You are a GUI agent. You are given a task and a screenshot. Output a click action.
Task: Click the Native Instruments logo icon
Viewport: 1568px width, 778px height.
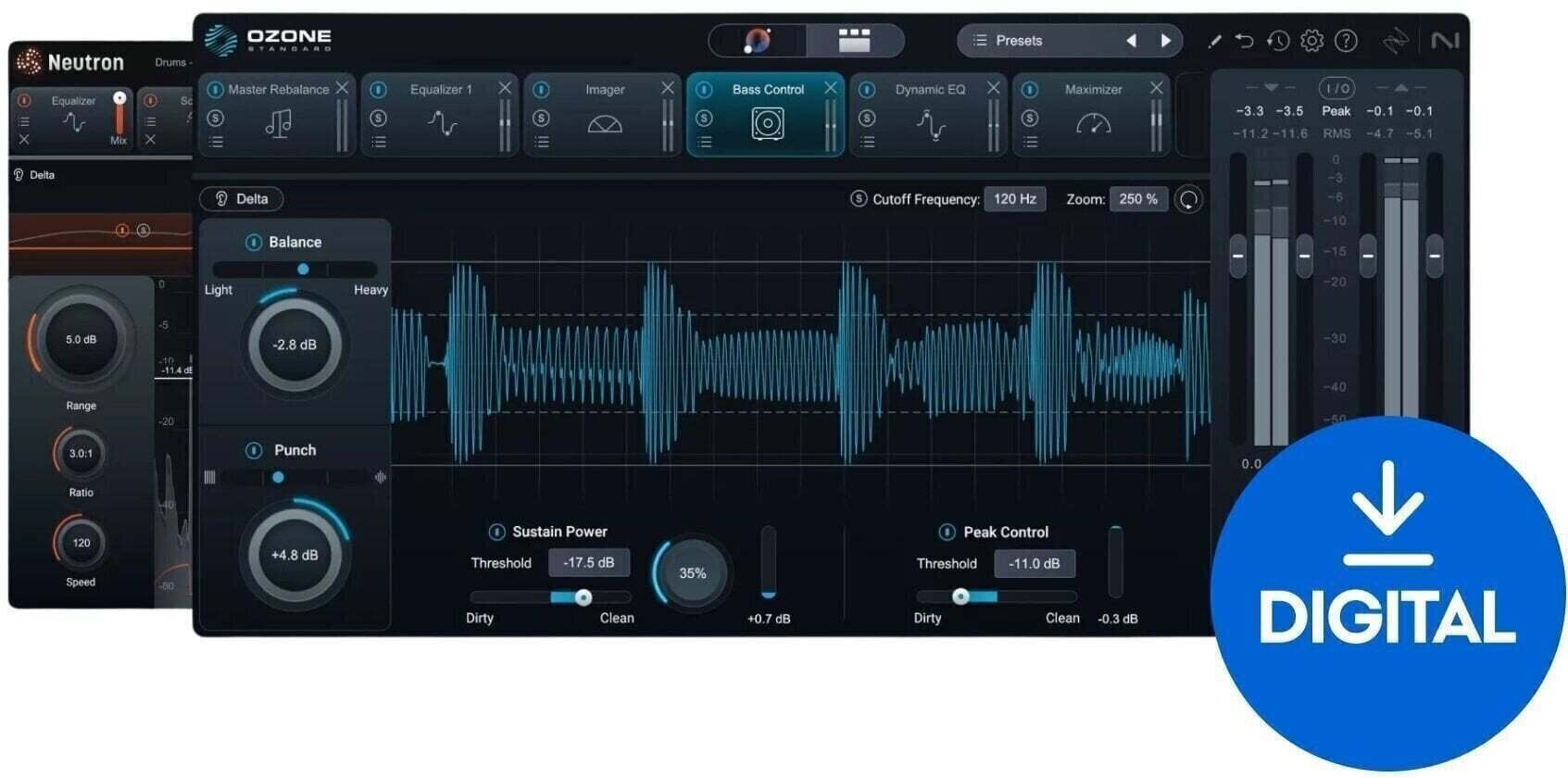click(x=1445, y=41)
